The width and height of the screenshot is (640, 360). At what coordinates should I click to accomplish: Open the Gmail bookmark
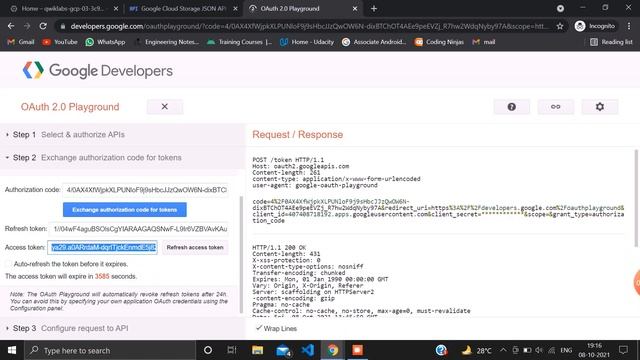pos(21,42)
